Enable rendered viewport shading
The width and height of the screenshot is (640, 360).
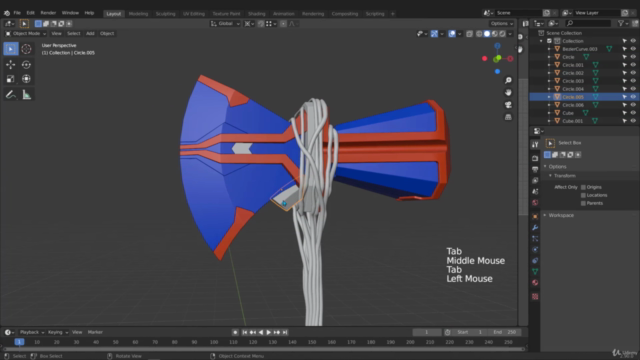click(x=502, y=34)
